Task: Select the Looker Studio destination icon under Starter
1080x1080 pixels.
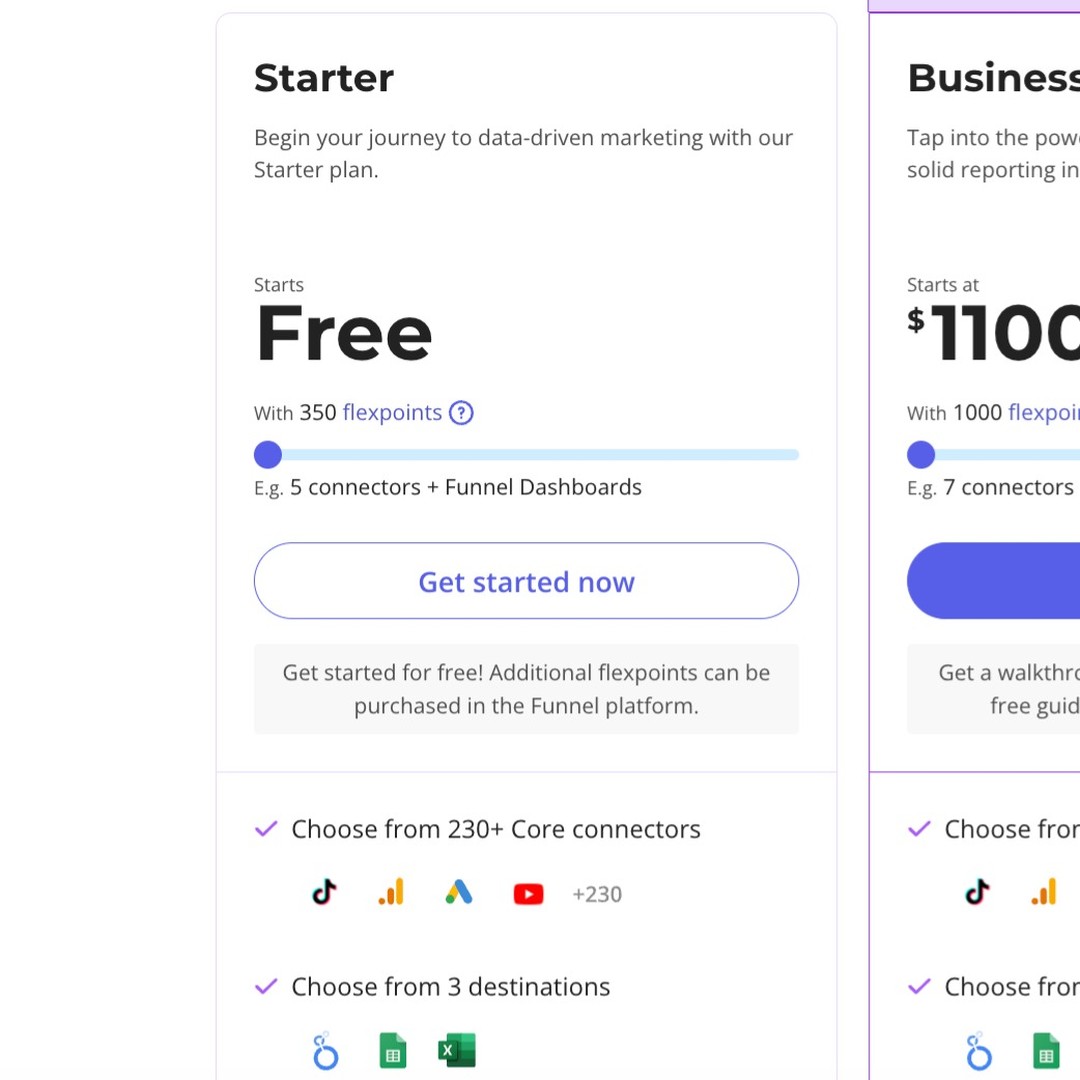Action: point(325,1051)
